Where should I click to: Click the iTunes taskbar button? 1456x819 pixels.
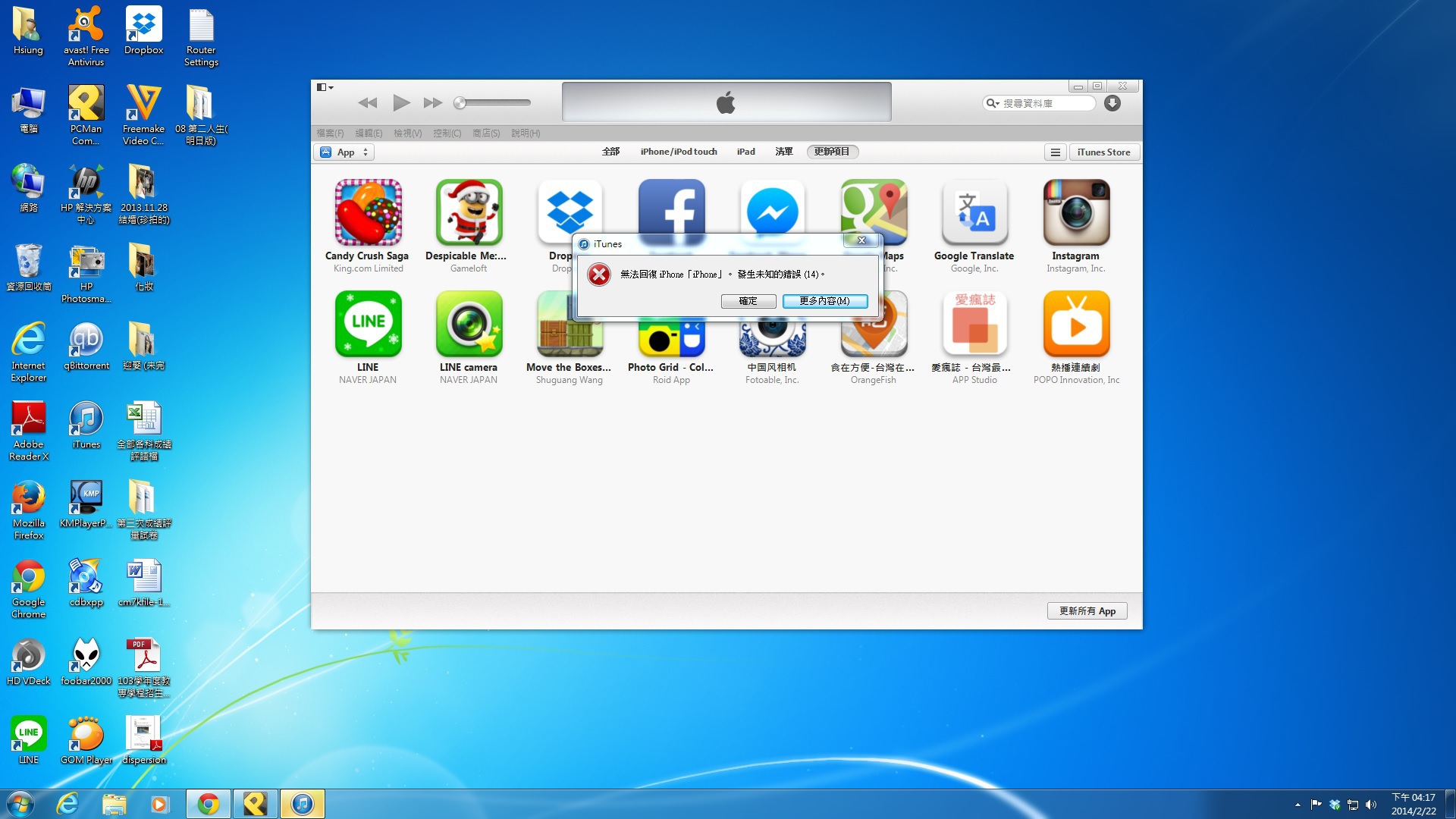pyautogui.click(x=303, y=804)
